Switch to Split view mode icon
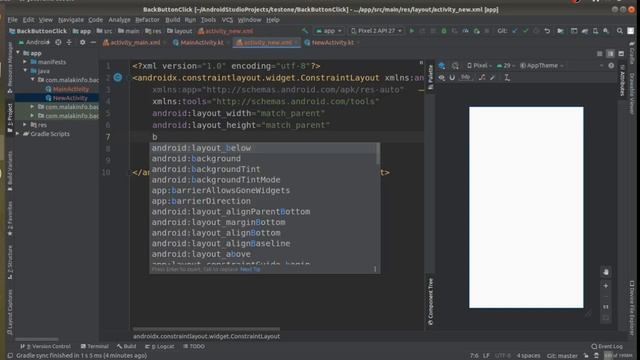The image size is (640, 360). tap(610, 53)
